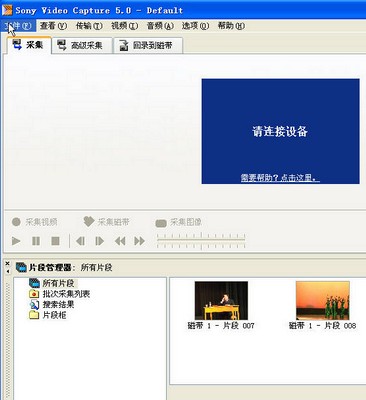Open the 视频(I) menu
366x400 pixels.
pos(124,26)
